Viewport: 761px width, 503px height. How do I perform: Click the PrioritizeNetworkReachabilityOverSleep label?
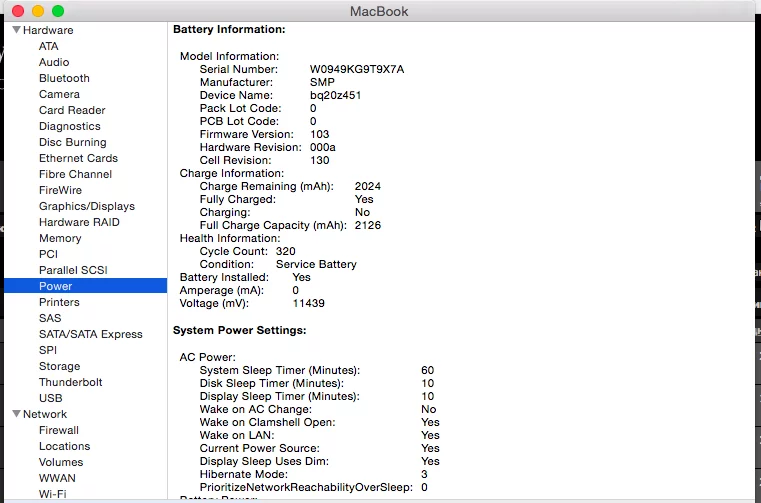pyautogui.click(x=306, y=487)
